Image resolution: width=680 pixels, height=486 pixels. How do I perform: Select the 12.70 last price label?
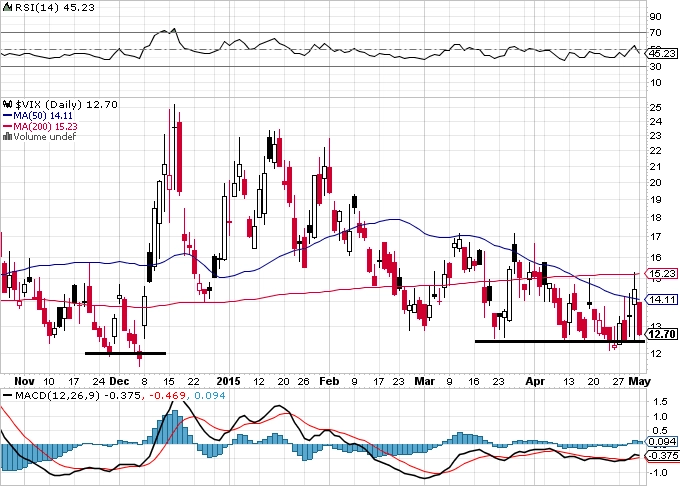click(662, 334)
